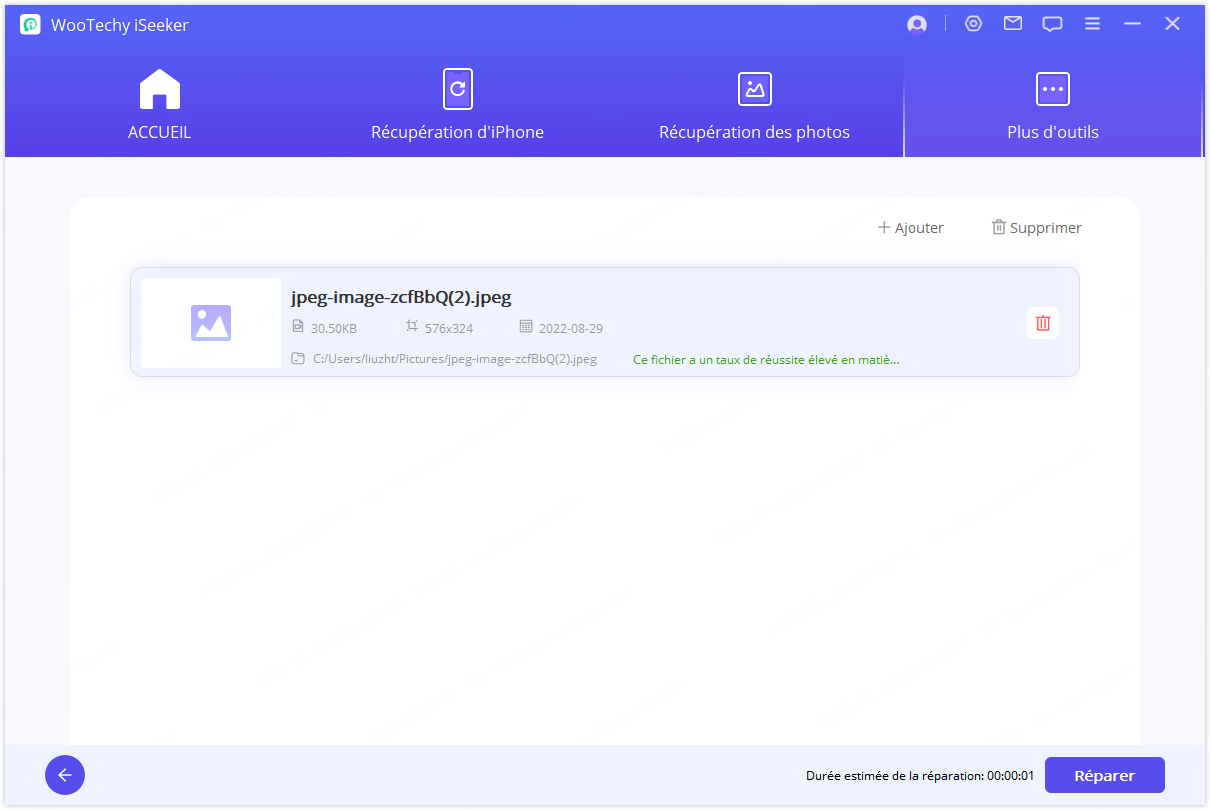The height and width of the screenshot is (810, 1210).
Task: Minimize the iSeeker window
Action: pyautogui.click(x=1132, y=24)
